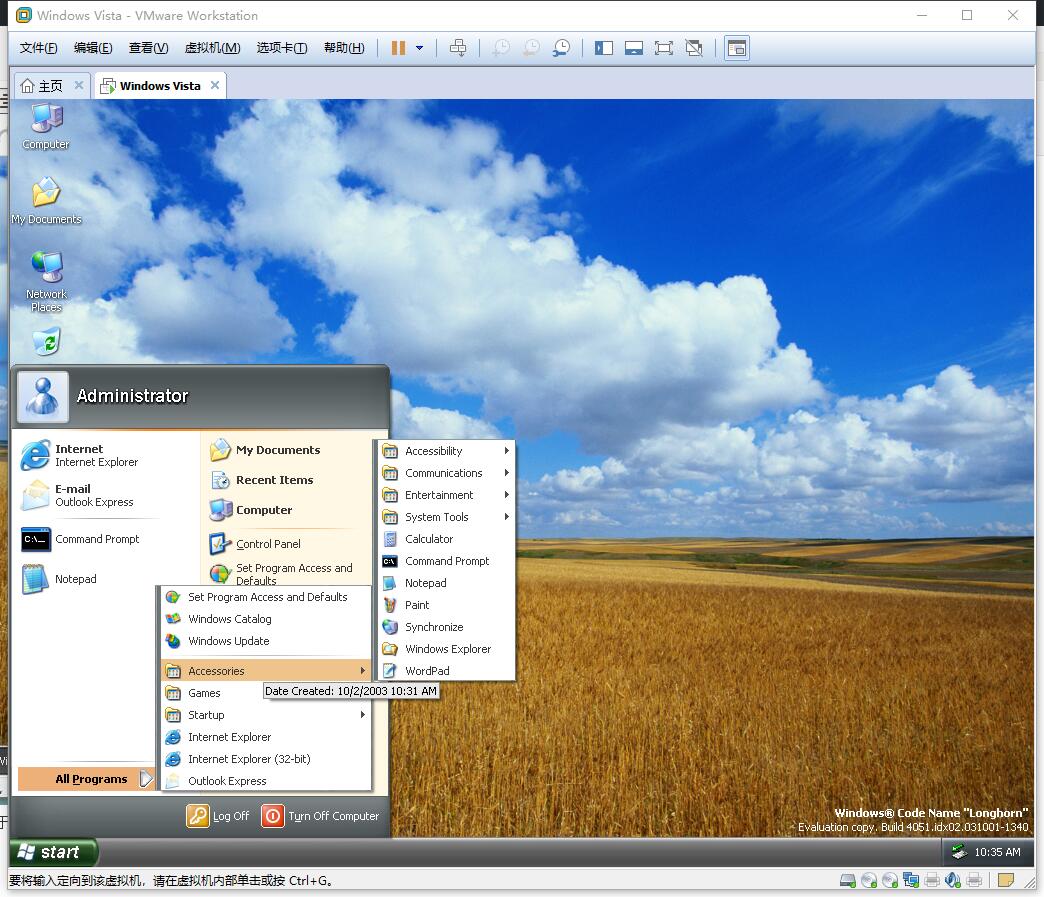Click the Unity mode toolbar icon

point(694,48)
